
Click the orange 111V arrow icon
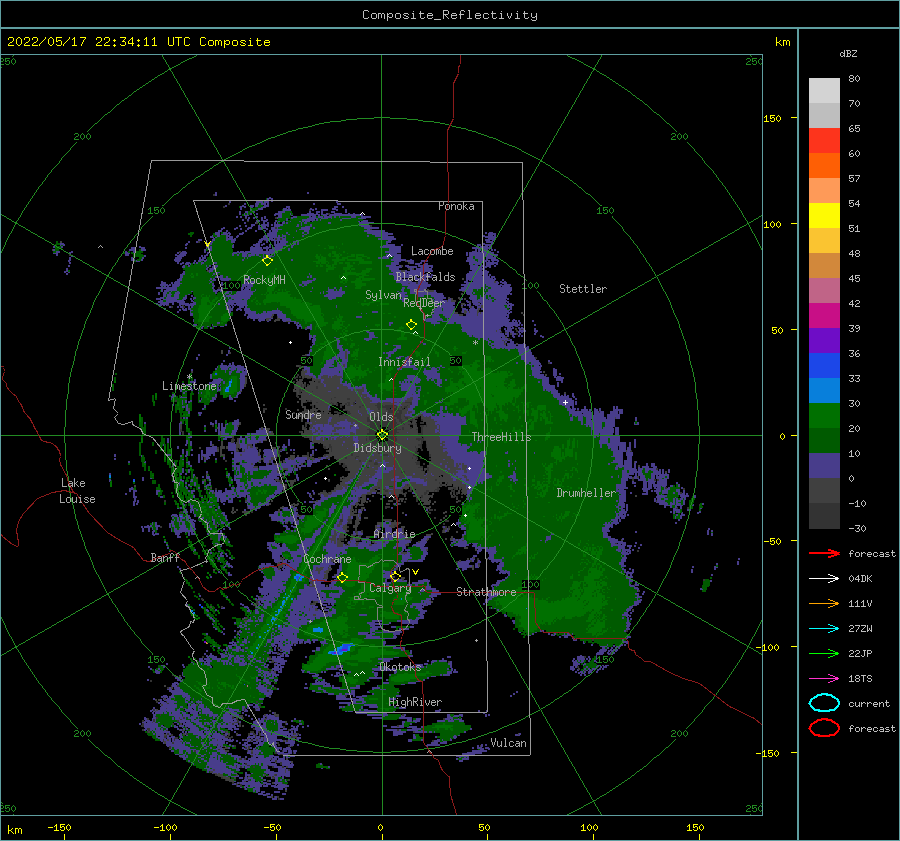[824, 603]
